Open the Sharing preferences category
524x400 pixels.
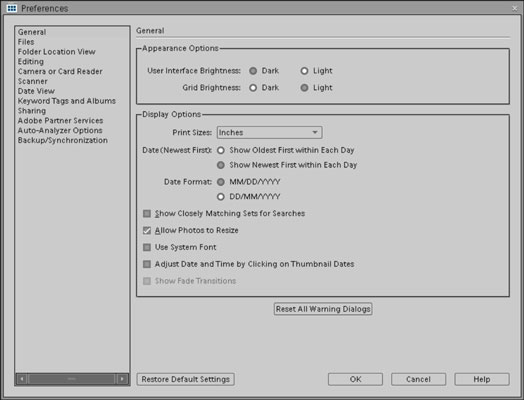32,111
